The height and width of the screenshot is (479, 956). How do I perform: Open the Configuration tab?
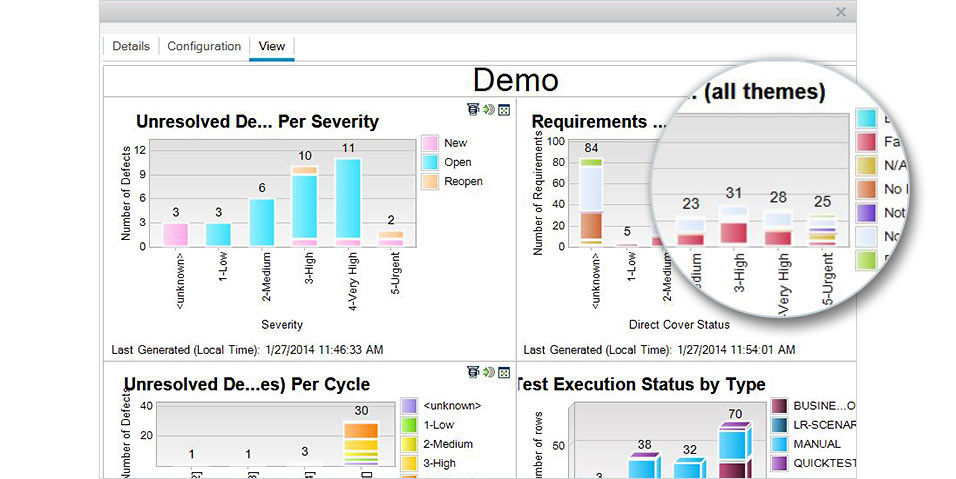coord(204,46)
